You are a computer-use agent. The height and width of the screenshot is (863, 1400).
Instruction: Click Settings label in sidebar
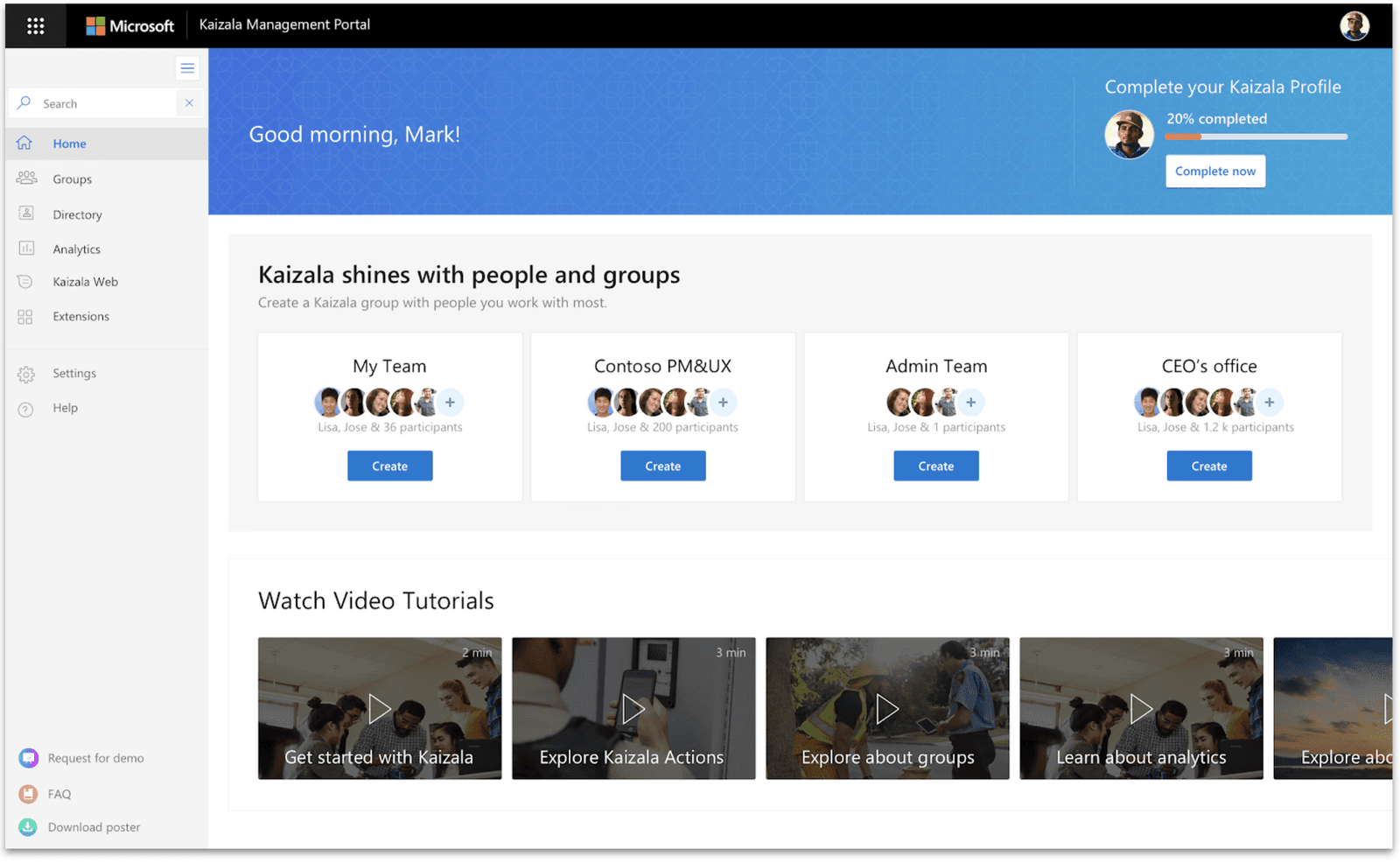coord(74,374)
